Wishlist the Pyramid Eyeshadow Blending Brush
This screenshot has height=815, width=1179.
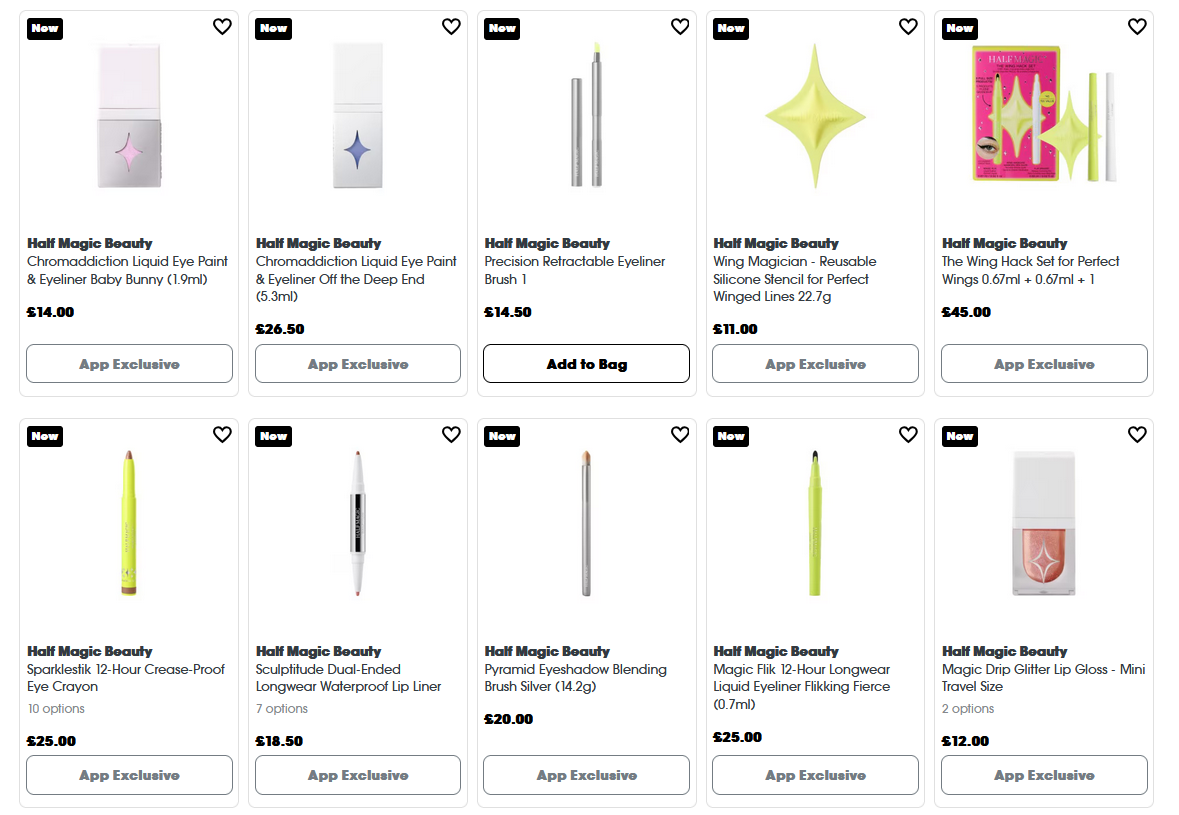point(680,435)
